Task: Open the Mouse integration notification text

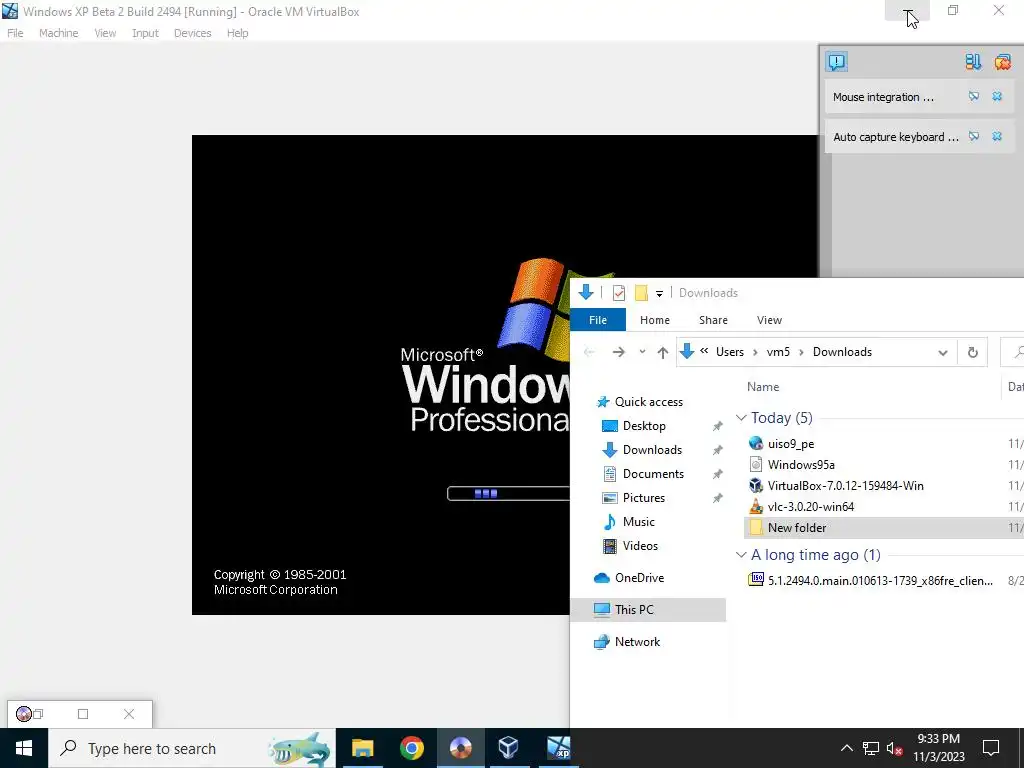Action: click(883, 97)
